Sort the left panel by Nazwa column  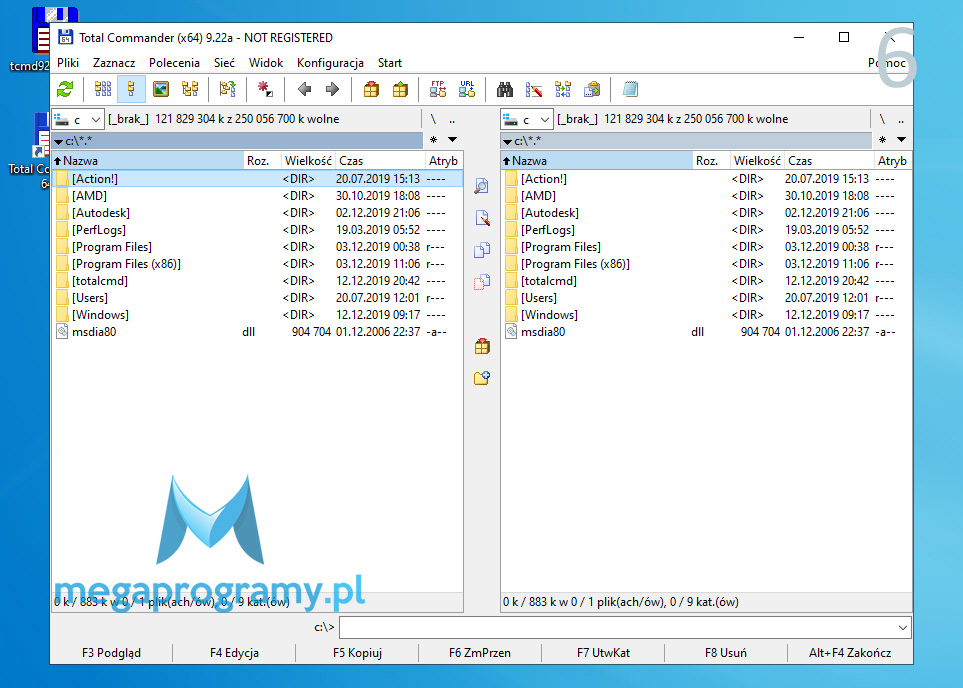click(148, 161)
